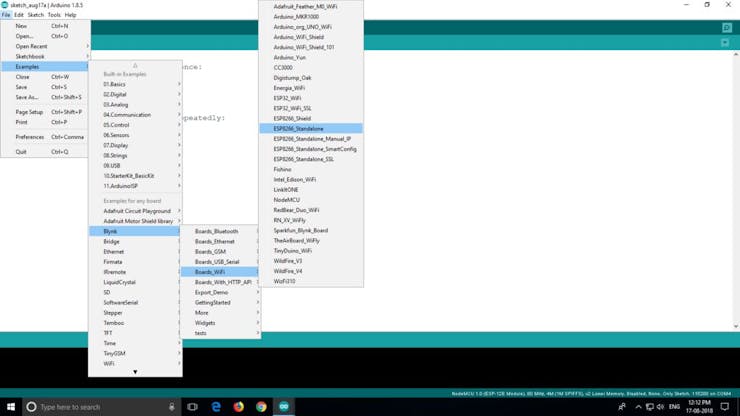
Task: Open the Boards_USB_Serial submenu
Action: [220, 262]
